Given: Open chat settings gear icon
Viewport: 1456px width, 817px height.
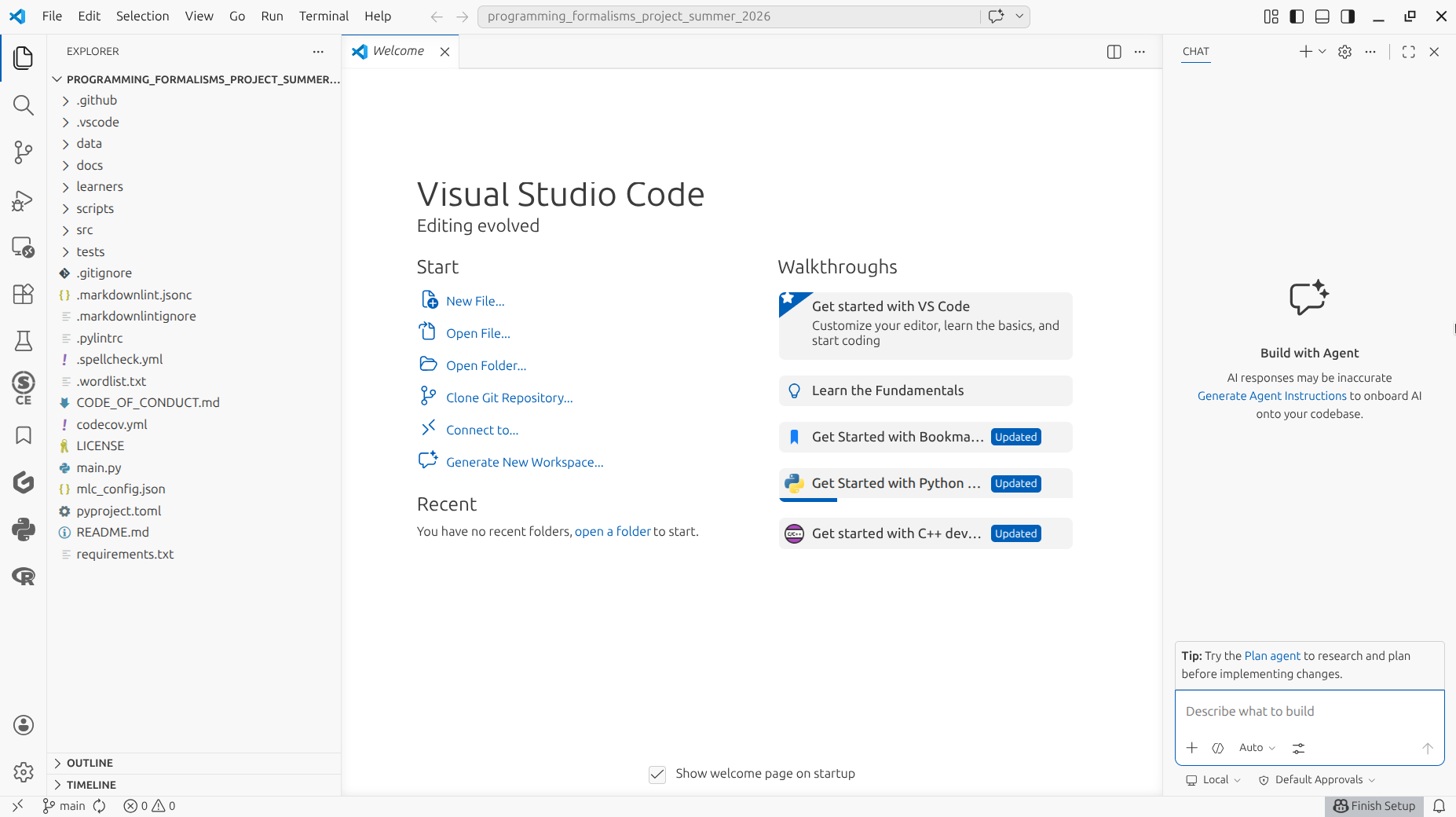Looking at the screenshot, I should point(1345,52).
